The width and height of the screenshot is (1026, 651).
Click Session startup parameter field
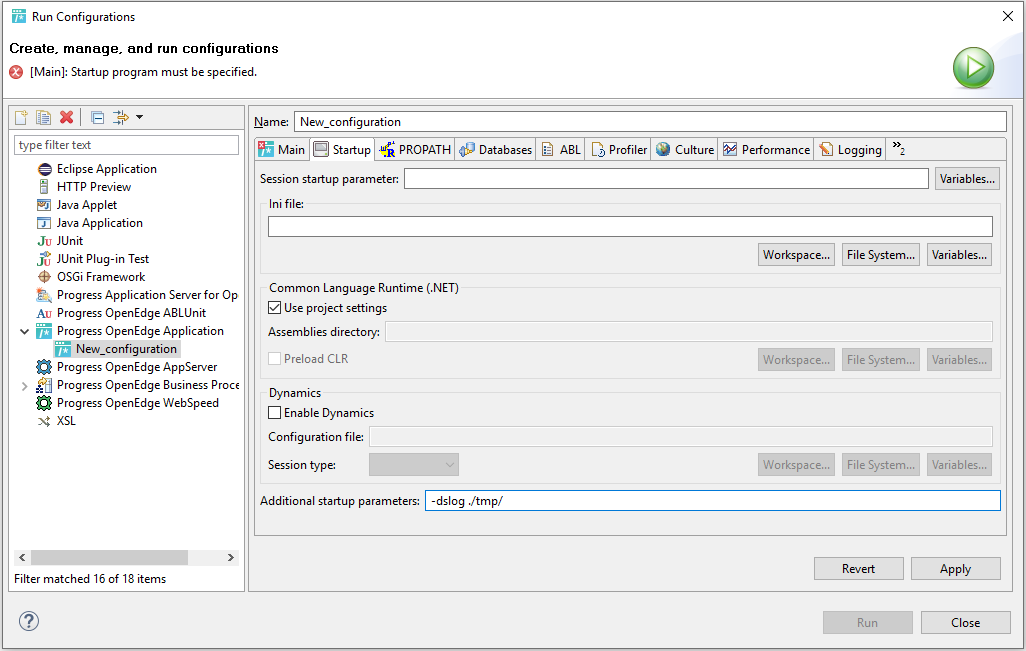point(666,179)
